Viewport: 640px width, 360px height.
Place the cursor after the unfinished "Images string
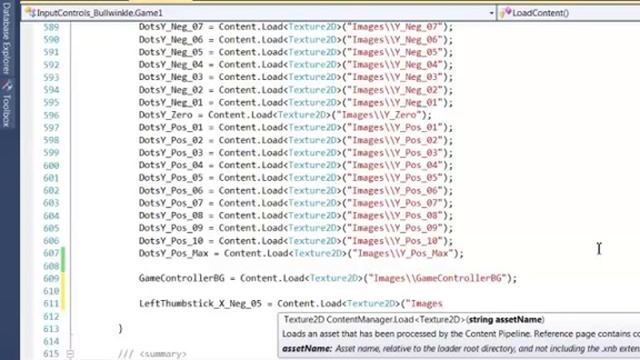[x=443, y=304]
